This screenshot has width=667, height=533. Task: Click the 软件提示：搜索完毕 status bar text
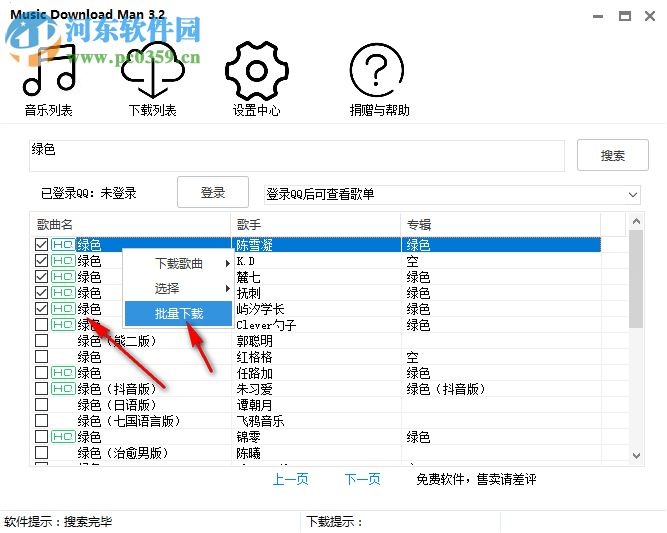[x=58, y=522]
